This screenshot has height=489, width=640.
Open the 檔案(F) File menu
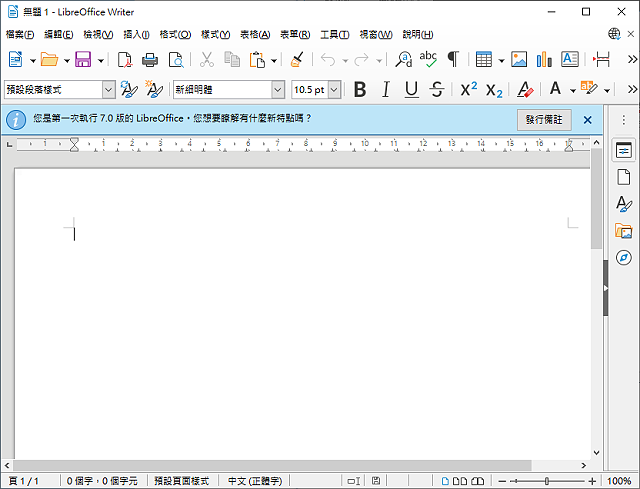[20, 35]
